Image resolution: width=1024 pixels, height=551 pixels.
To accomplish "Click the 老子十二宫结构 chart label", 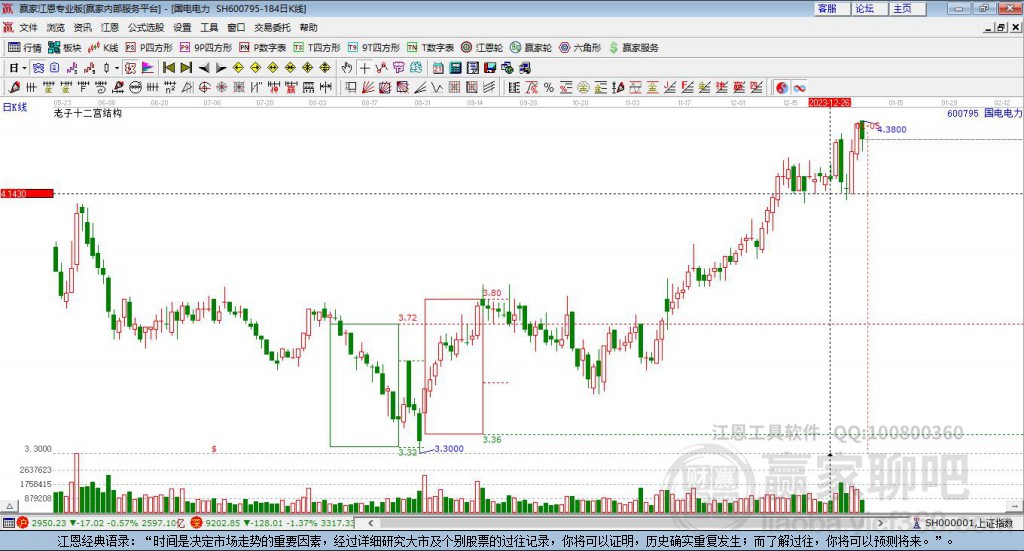I will point(88,113).
